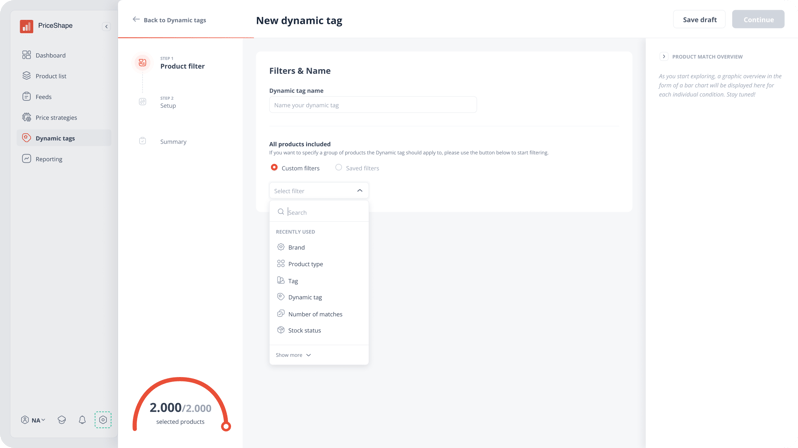Click the New dynamic tag title
This screenshot has height=448, width=798.
click(299, 20)
